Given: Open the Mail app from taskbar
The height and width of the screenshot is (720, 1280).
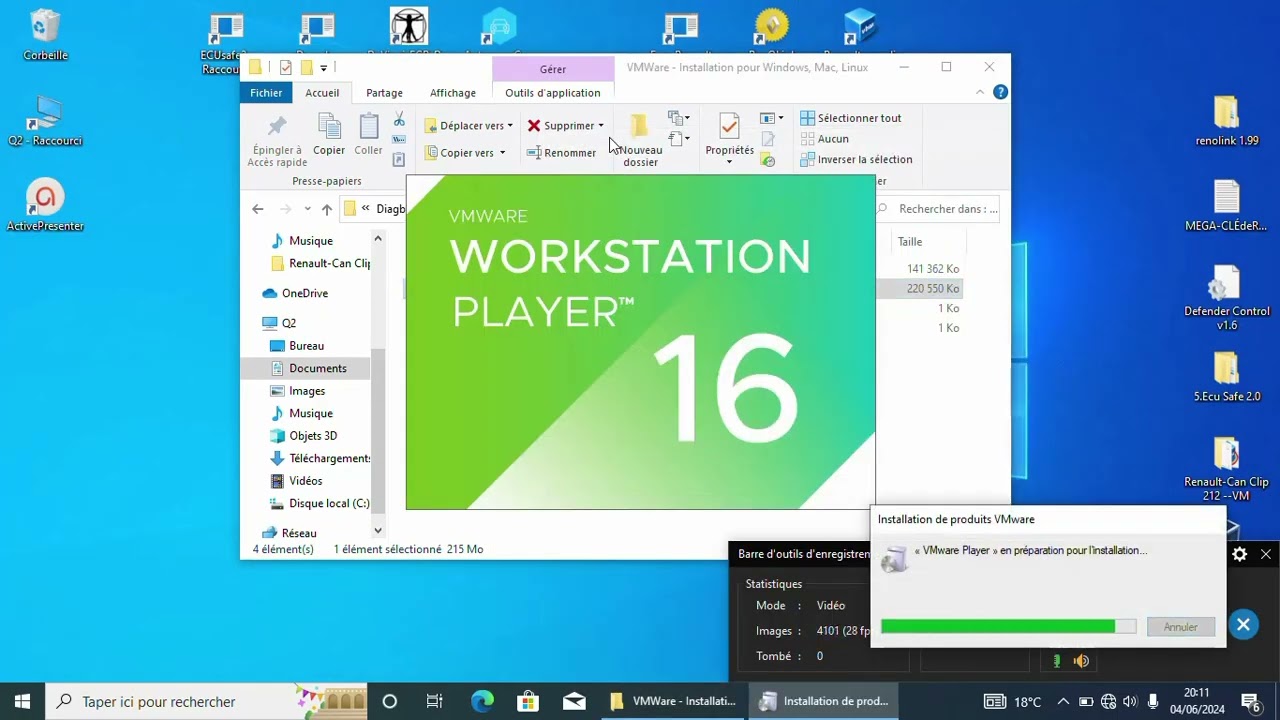Looking at the screenshot, I should click(575, 701).
